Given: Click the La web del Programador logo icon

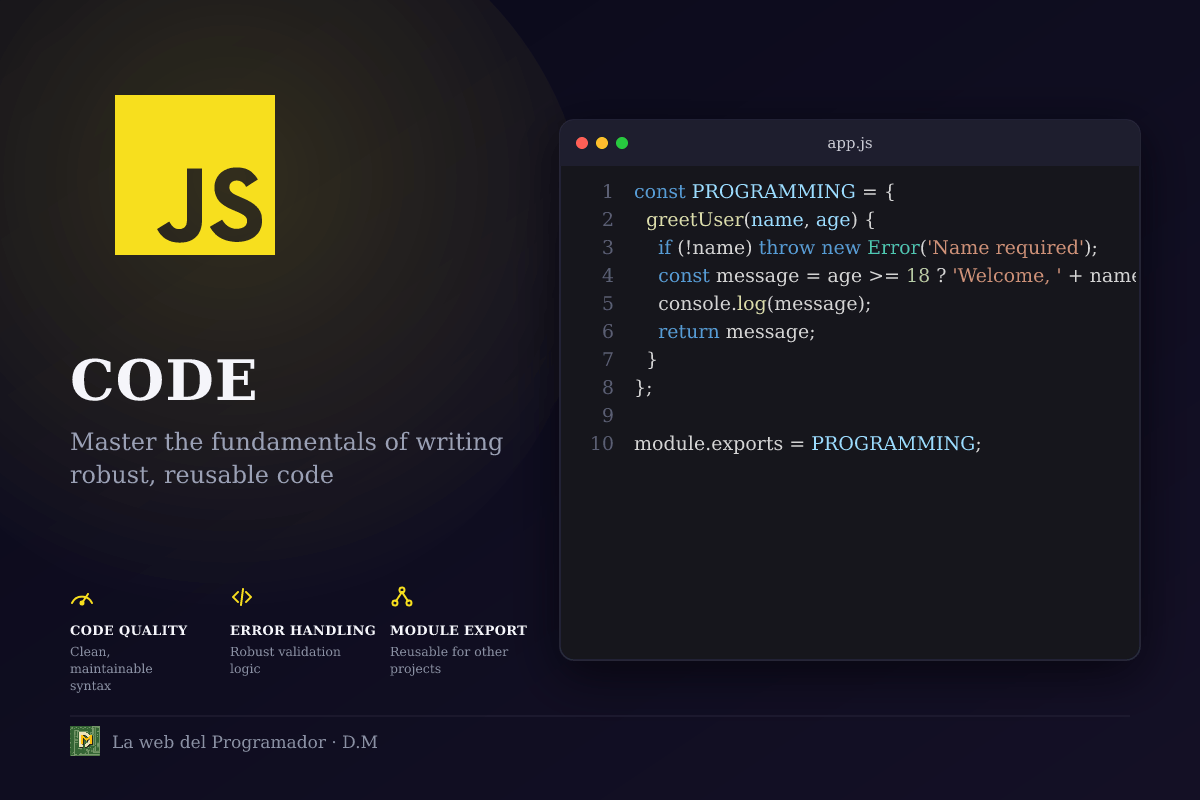Looking at the screenshot, I should pos(85,741).
